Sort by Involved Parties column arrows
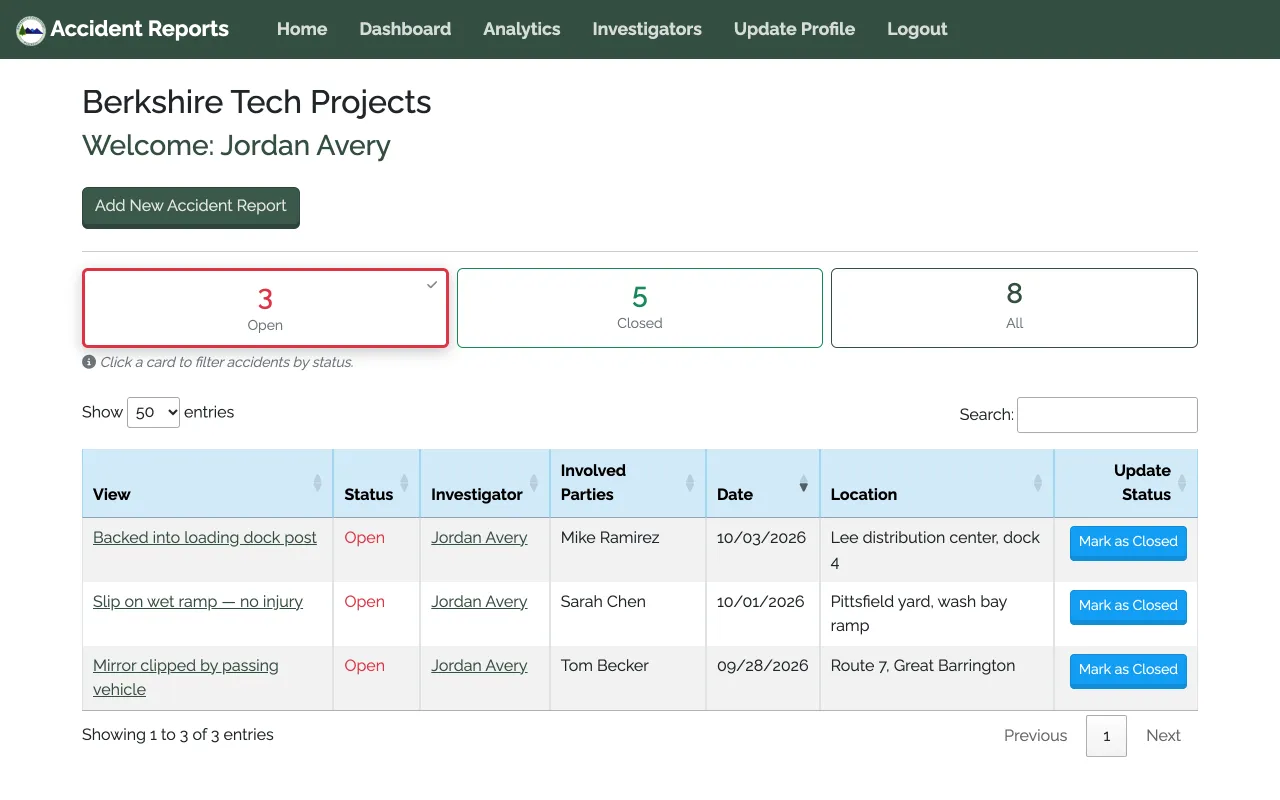The height and width of the screenshot is (800, 1280). tap(690, 483)
